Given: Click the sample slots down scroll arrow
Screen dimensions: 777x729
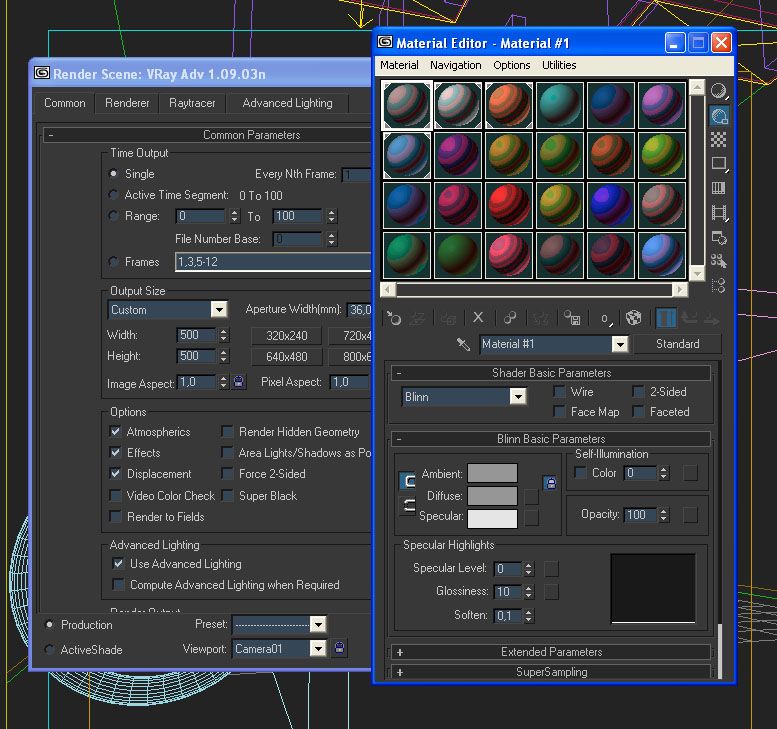Looking at the screenshot, I should pyautogui.click(x=697, y=274).
